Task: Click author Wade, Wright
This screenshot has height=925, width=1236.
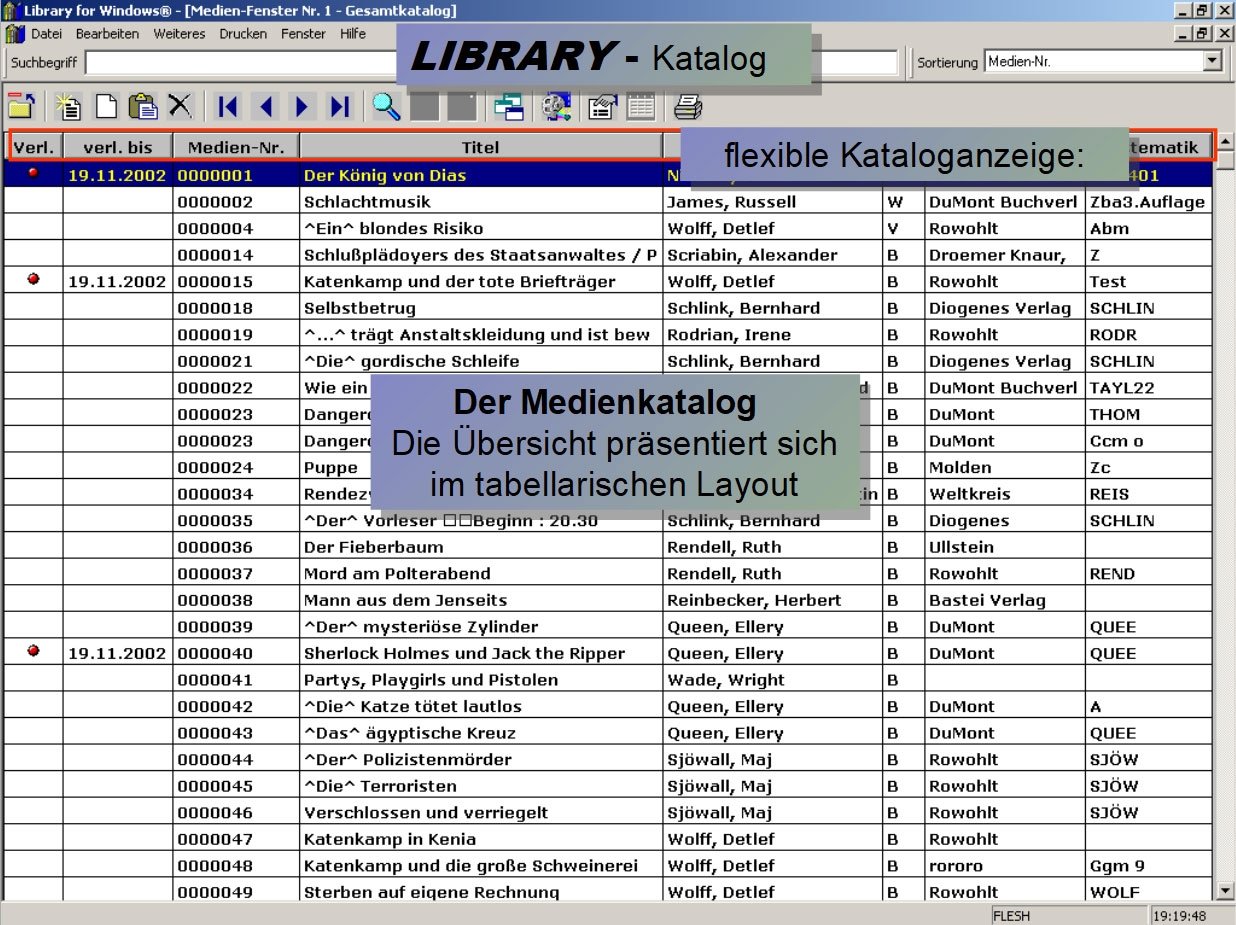Action: point(726,680)
